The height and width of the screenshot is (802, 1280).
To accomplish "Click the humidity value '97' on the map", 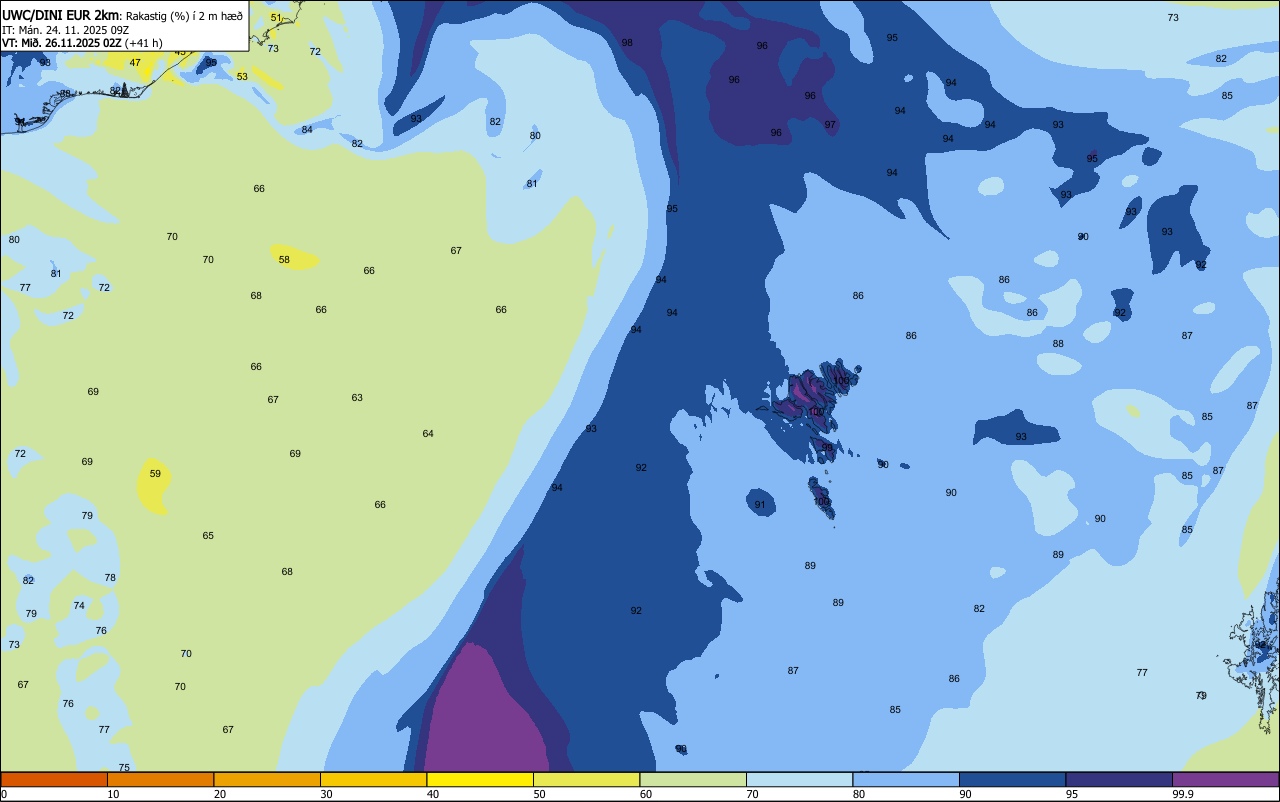I will click(x=830, y=124).
